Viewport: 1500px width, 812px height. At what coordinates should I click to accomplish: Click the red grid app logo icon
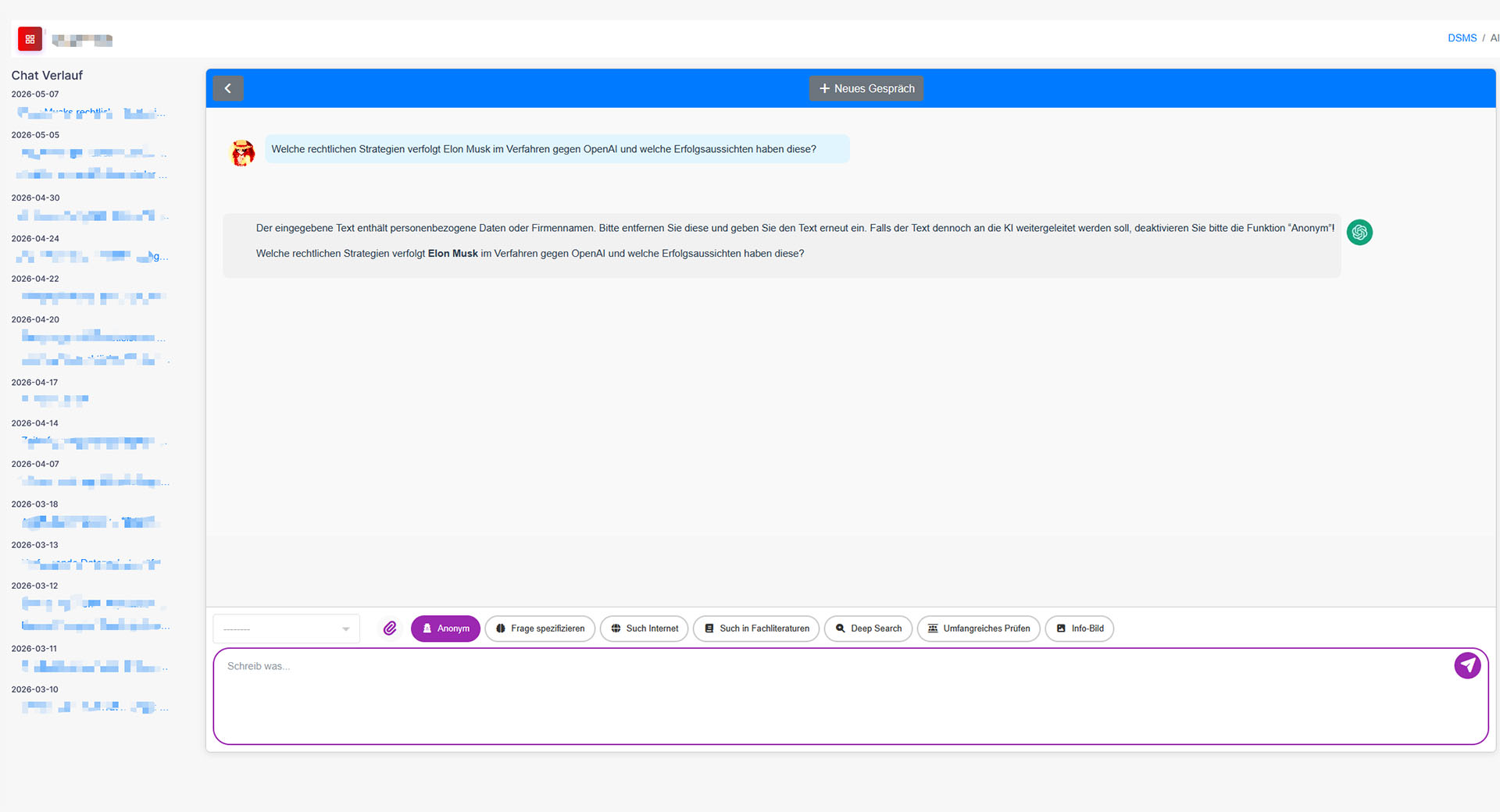[x=30, y=39]
